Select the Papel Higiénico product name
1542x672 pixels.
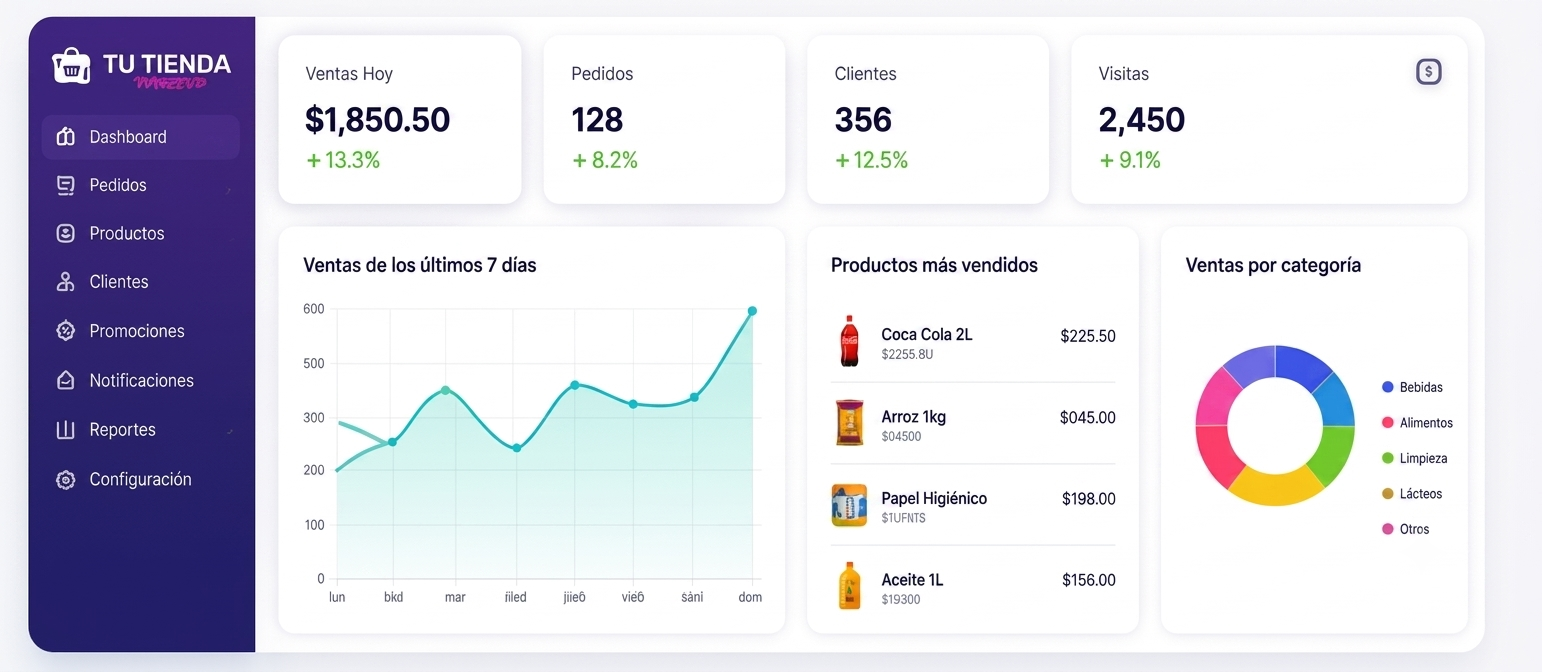(934, 498)
